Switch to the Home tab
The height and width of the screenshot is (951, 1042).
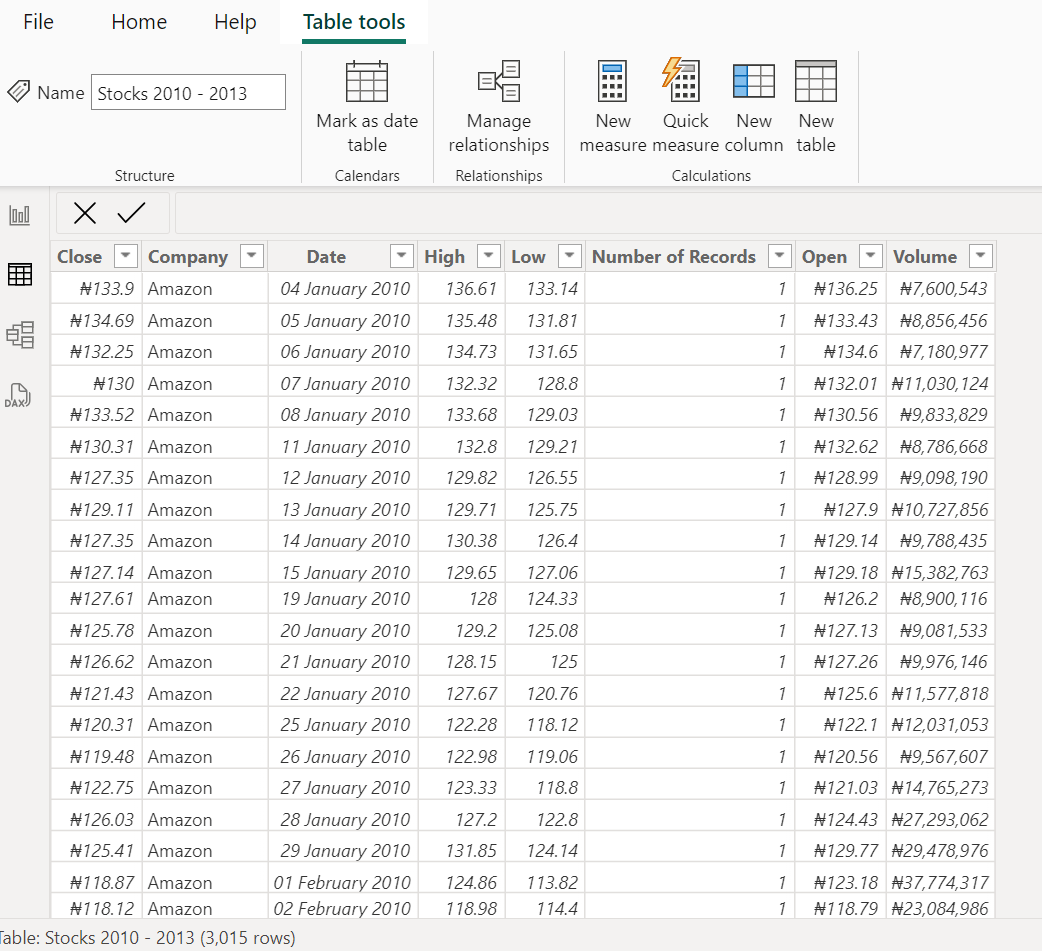pos(139,22)
